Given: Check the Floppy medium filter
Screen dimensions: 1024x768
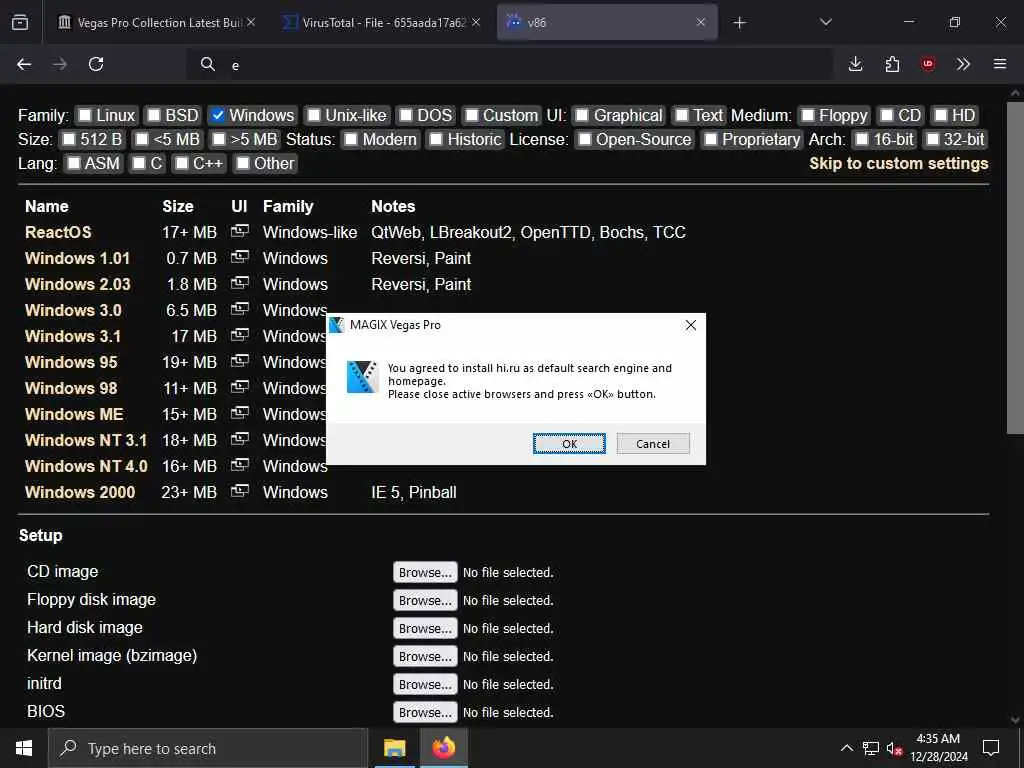Looking at the screenshot, I should pyautogui.click(x=808, y=116).
